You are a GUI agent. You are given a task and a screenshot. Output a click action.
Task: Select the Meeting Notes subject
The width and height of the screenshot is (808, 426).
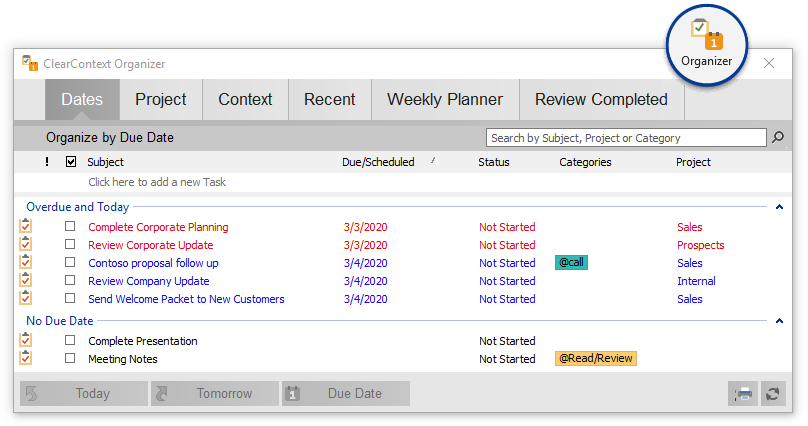click(123, 359)
